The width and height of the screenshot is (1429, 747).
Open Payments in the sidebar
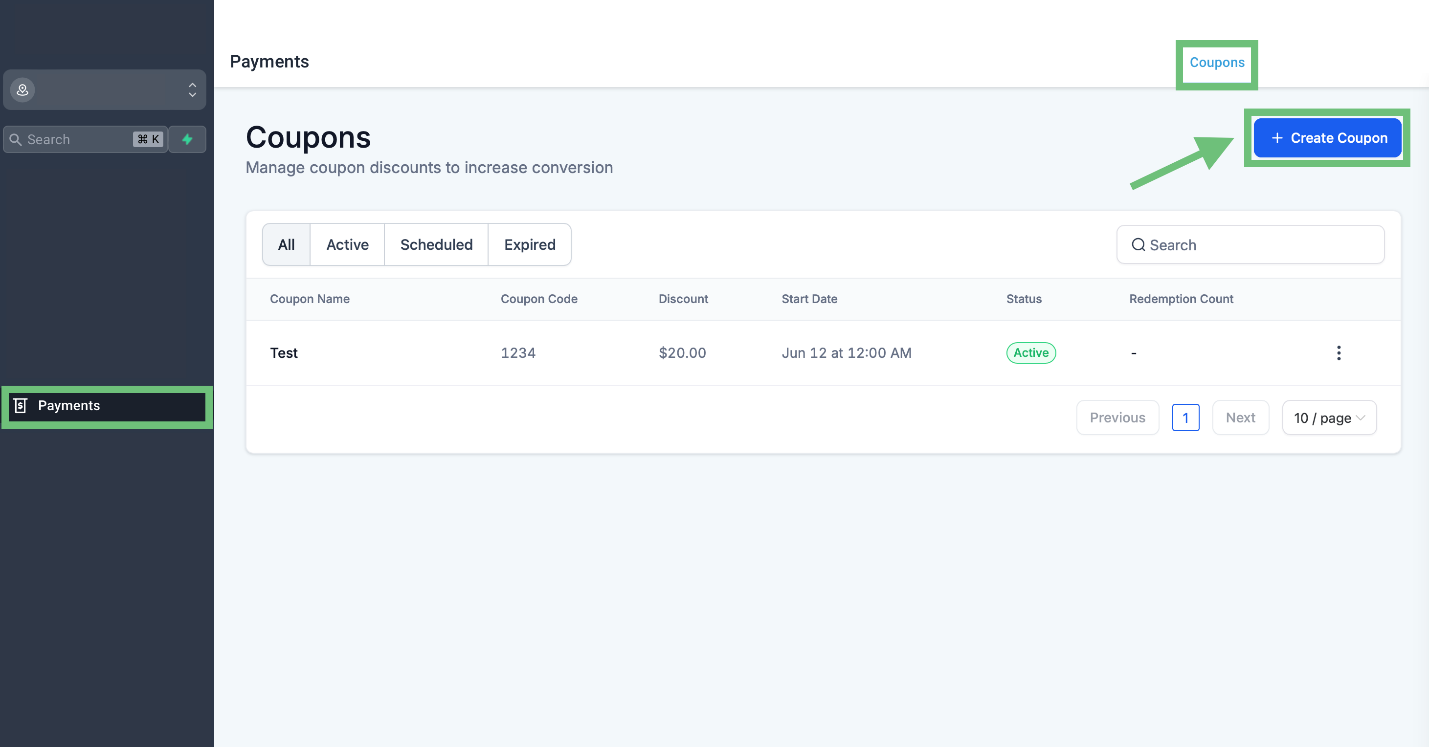click(x=107, y=406)
